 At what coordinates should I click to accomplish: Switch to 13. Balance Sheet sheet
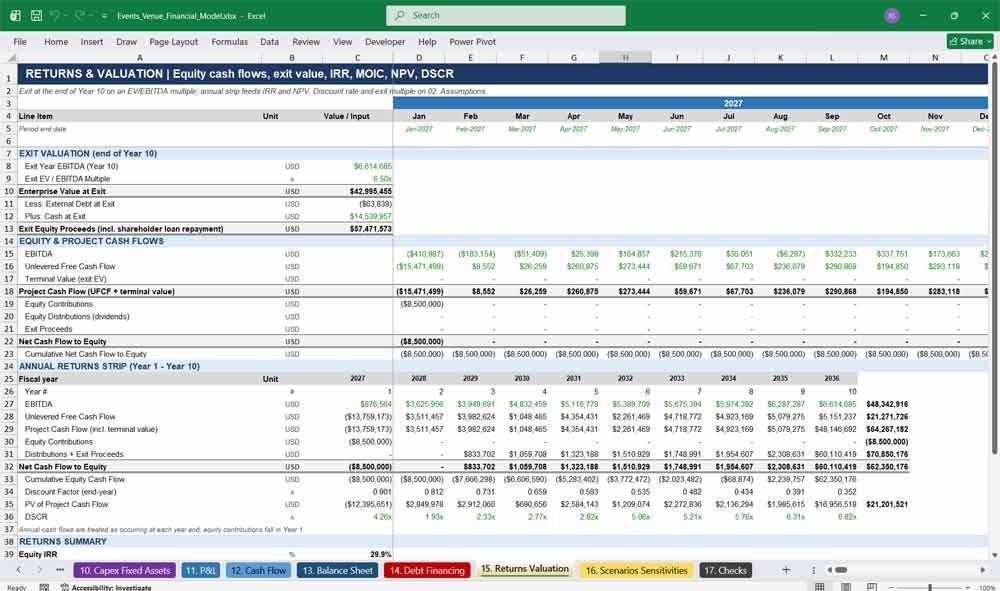(x=337, y=571)
